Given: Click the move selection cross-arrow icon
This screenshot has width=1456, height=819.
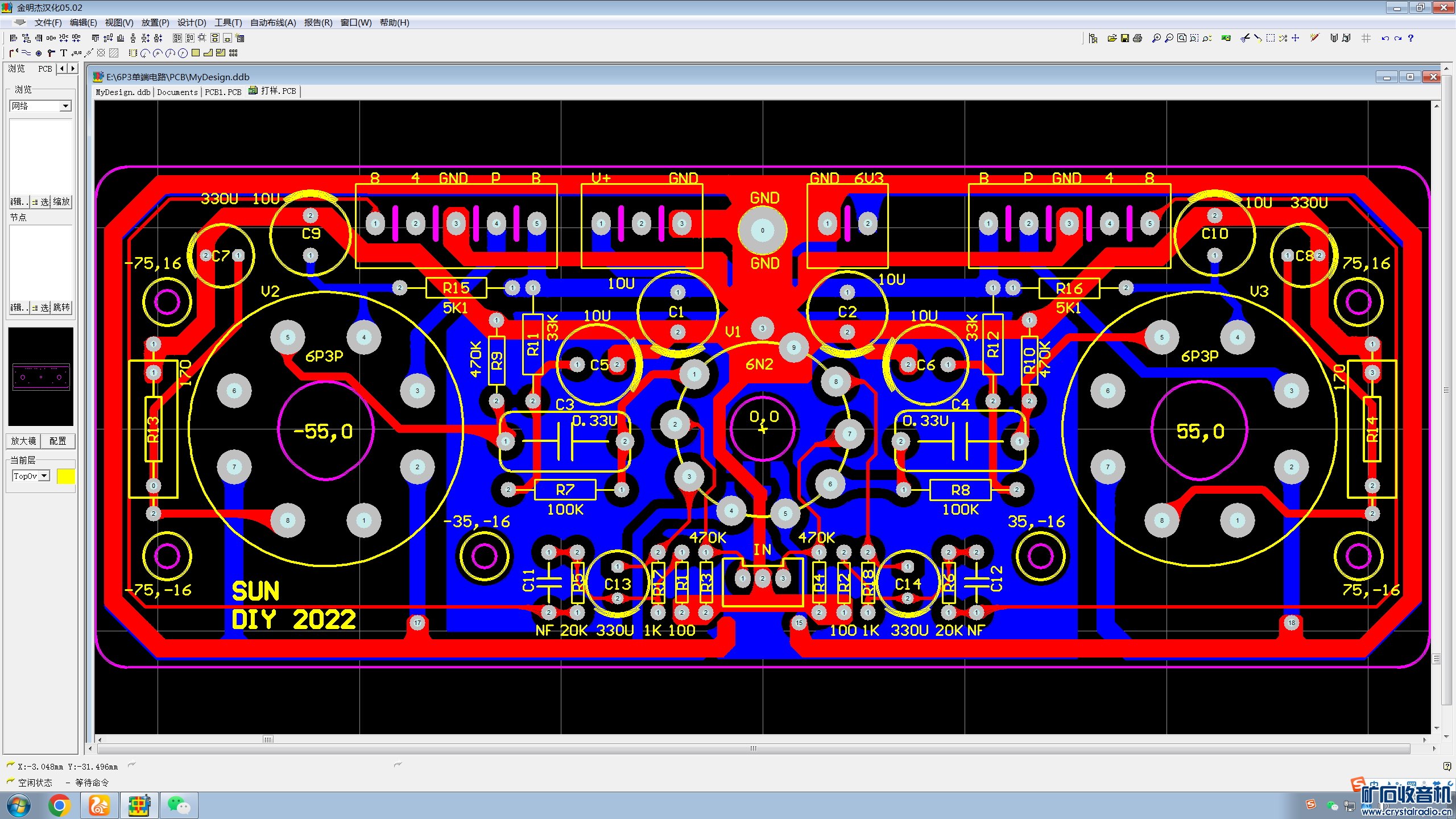Looking at the screenshot, I should point(1295,38).
